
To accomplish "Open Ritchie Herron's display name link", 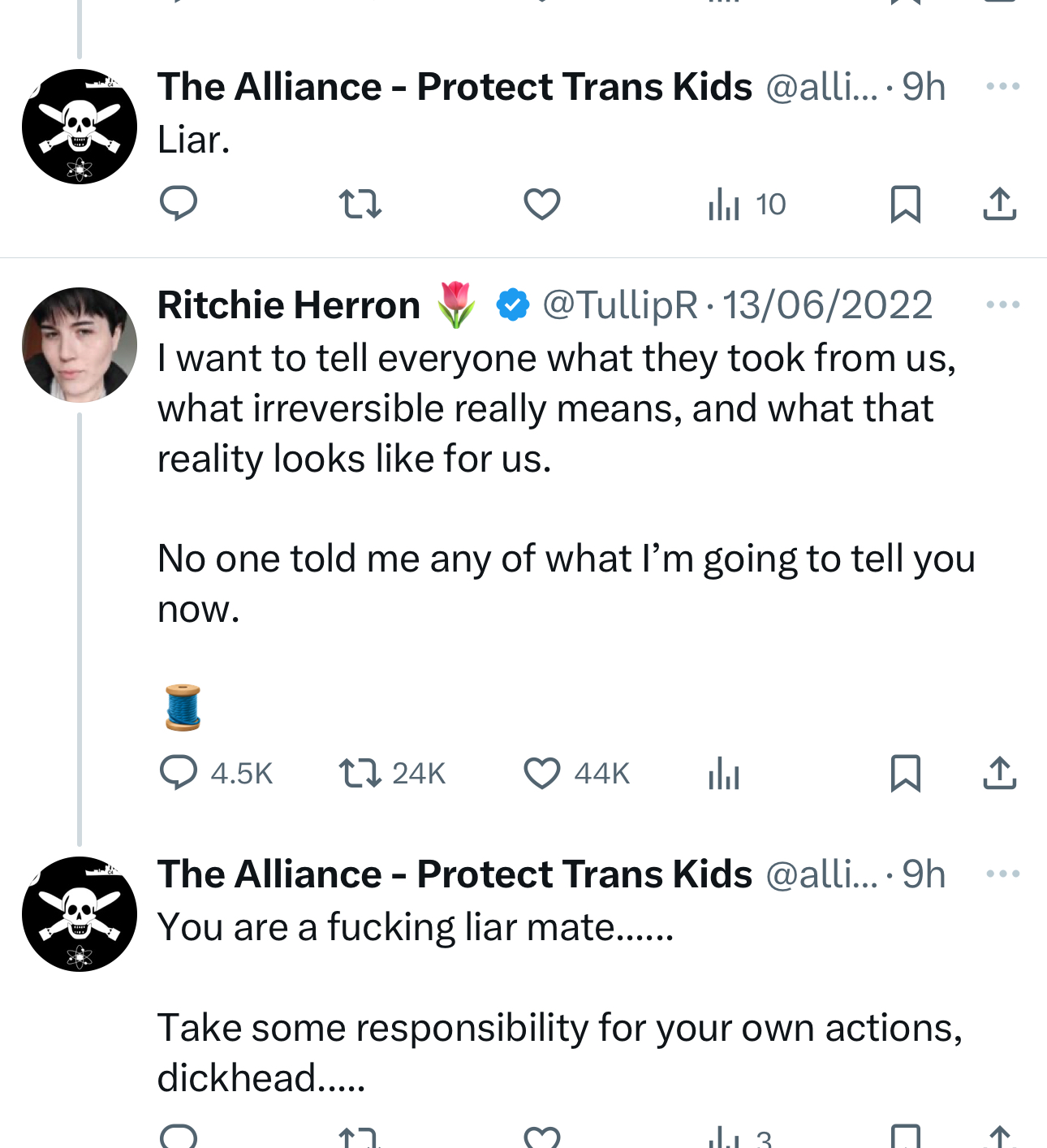I will (289, 305).
